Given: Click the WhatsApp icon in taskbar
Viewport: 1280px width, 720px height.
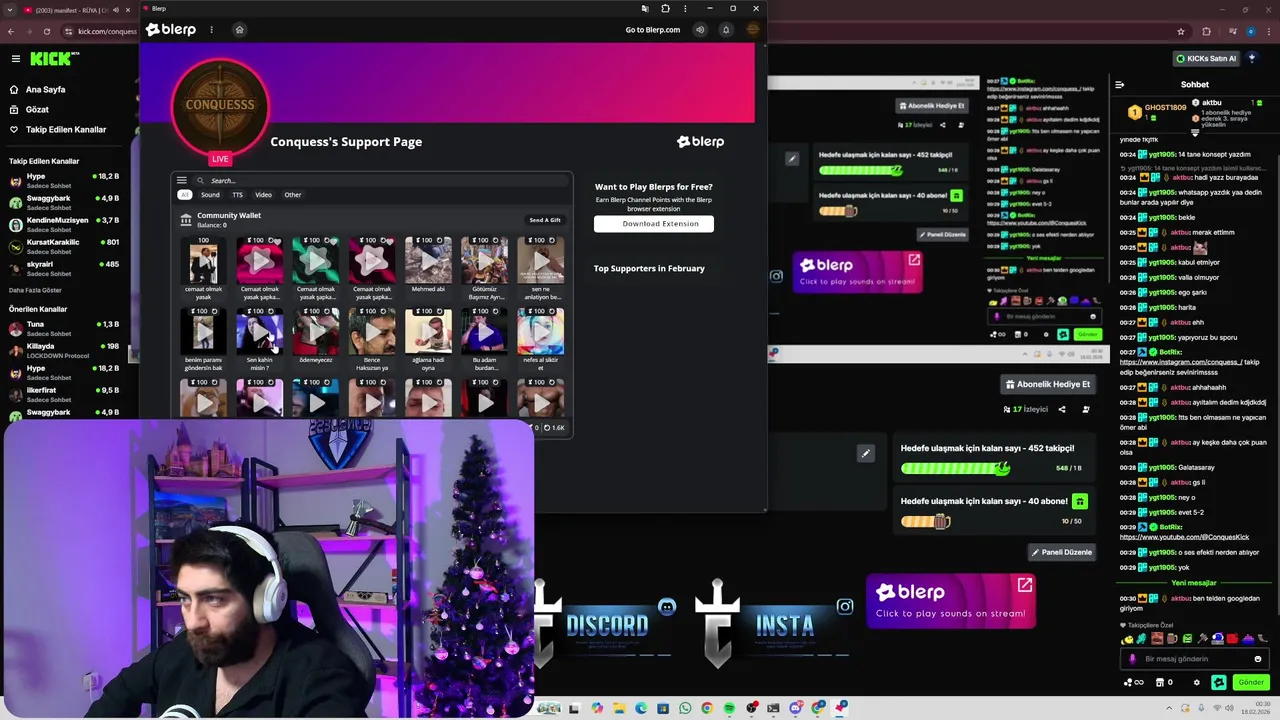Looking at the screenshot, I should pos(685,708).
